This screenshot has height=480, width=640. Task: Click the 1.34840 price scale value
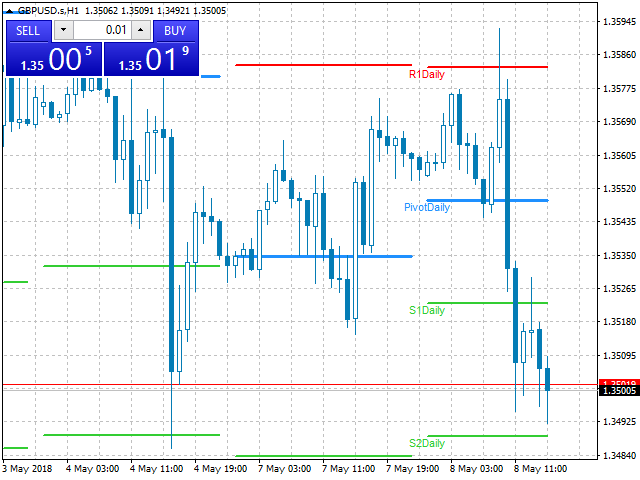tap(619, 455)
